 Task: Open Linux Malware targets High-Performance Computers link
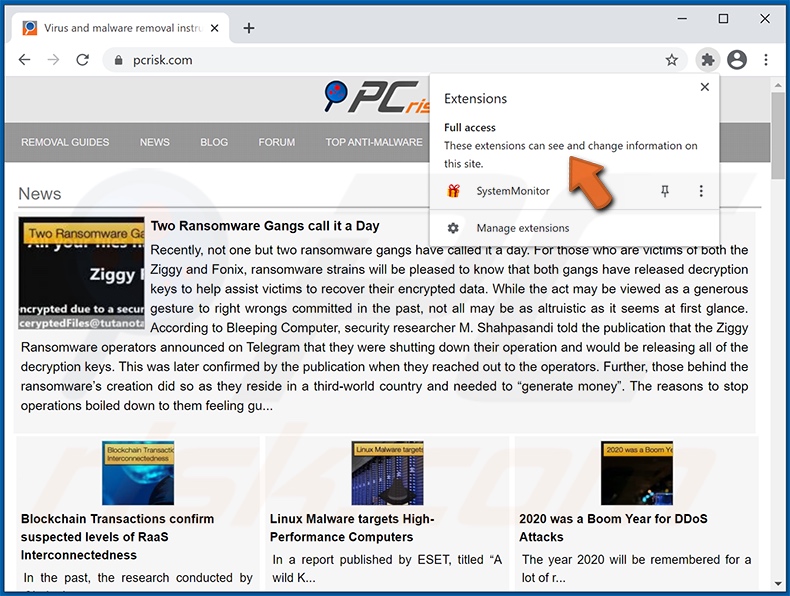[x=352, y=528]
